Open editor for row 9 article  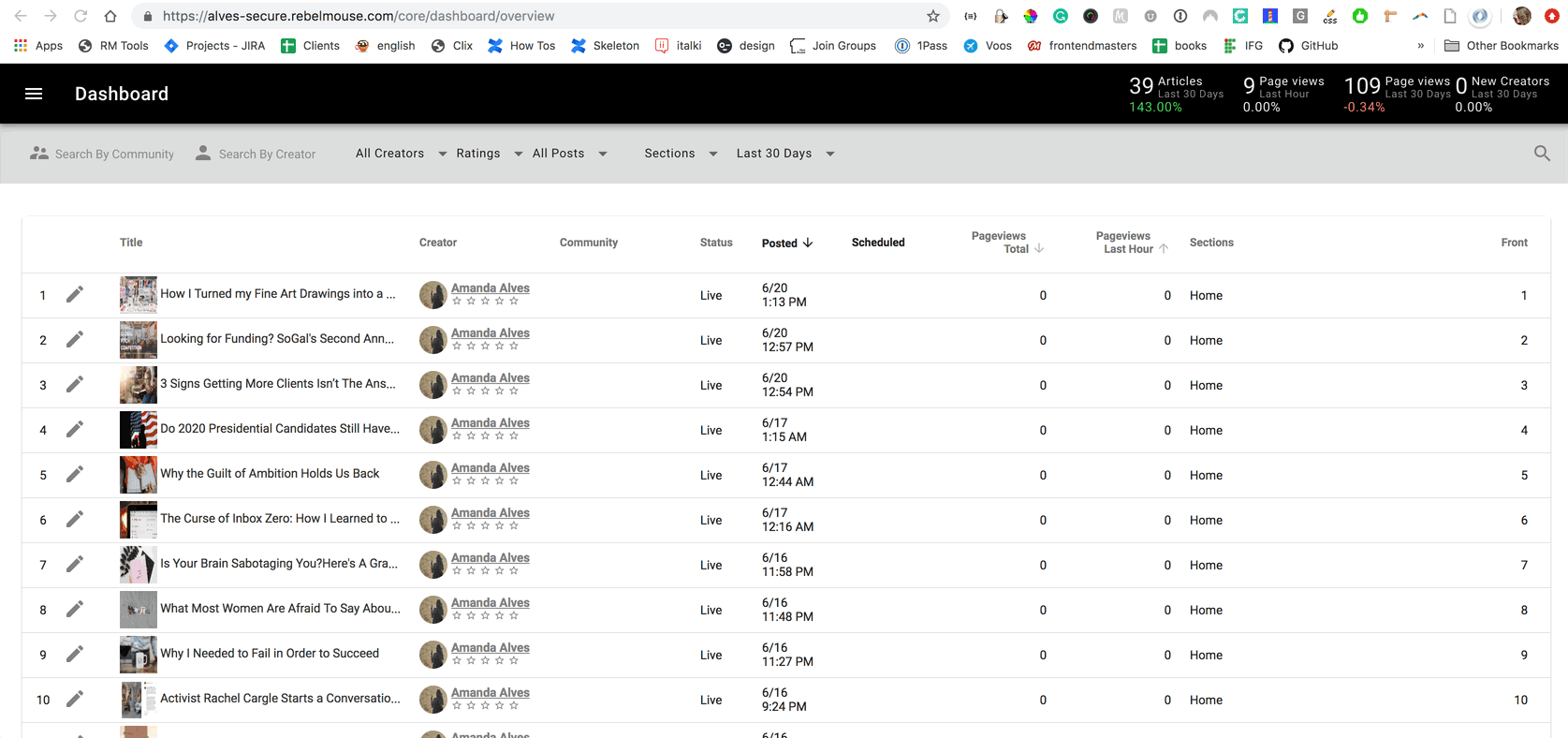click(x=75, y=655)
